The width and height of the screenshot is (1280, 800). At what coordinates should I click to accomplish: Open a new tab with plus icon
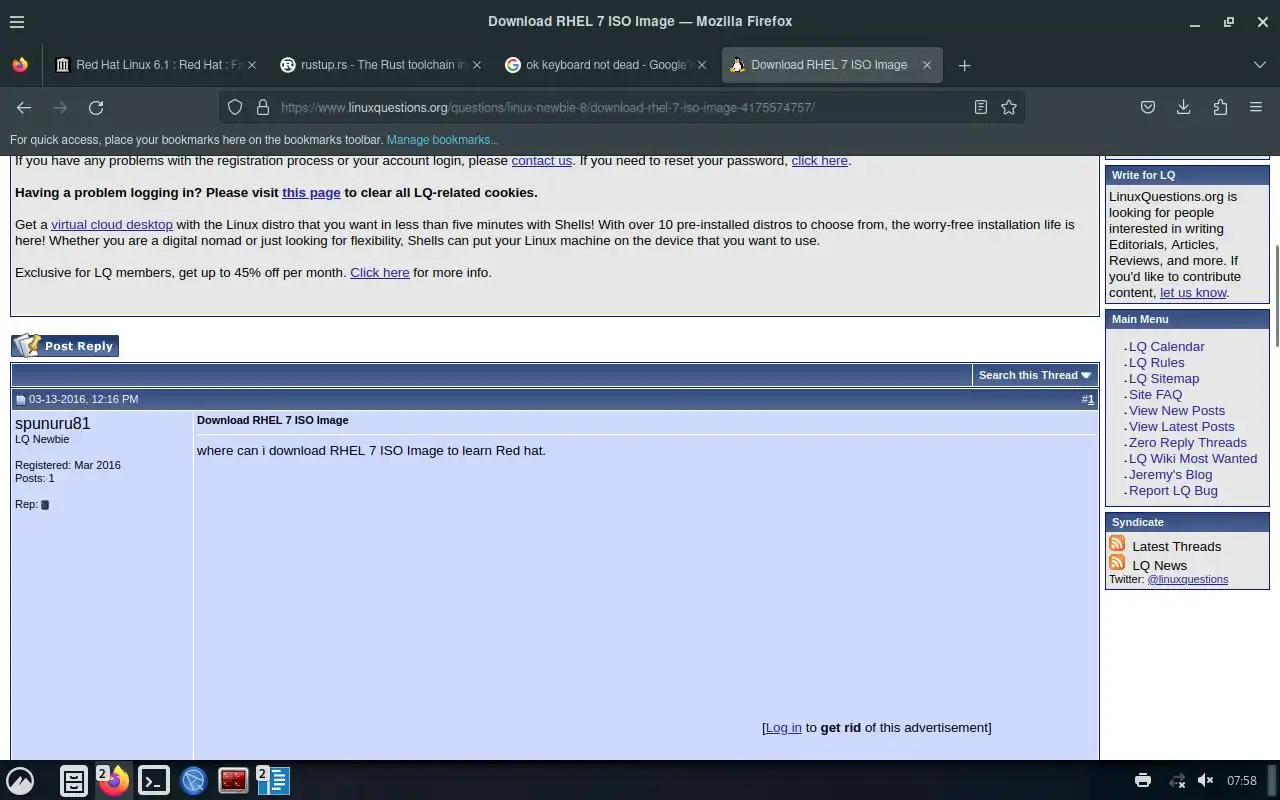[x=964, y=65]
